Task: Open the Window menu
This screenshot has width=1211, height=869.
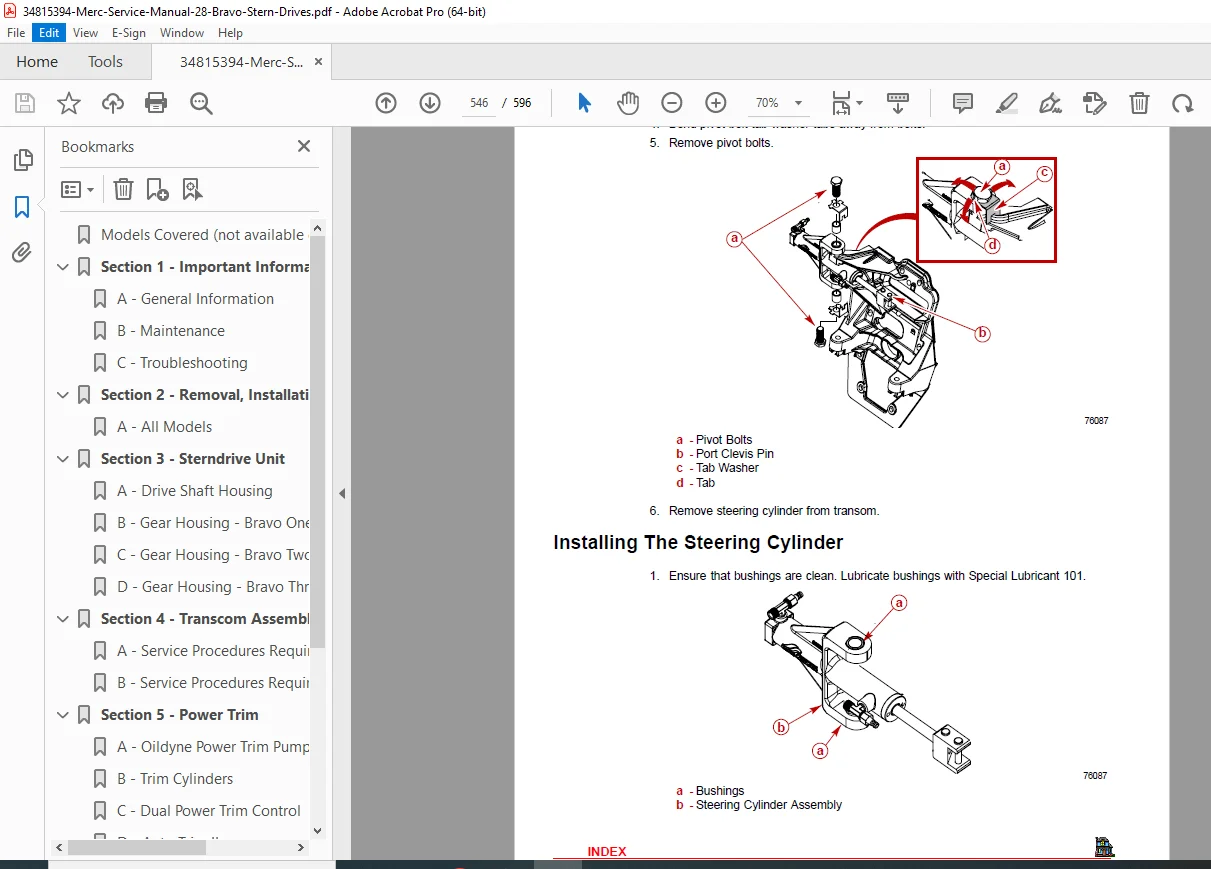Action: pyautogui.click(x=182, y=33)
